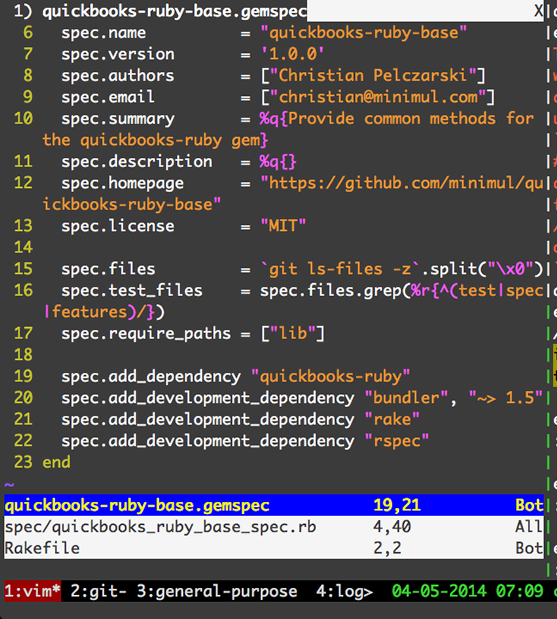Click the tilde empty-line marker below line 23
Viewport: 557px width, 619px height.
[x=9, y=484]
